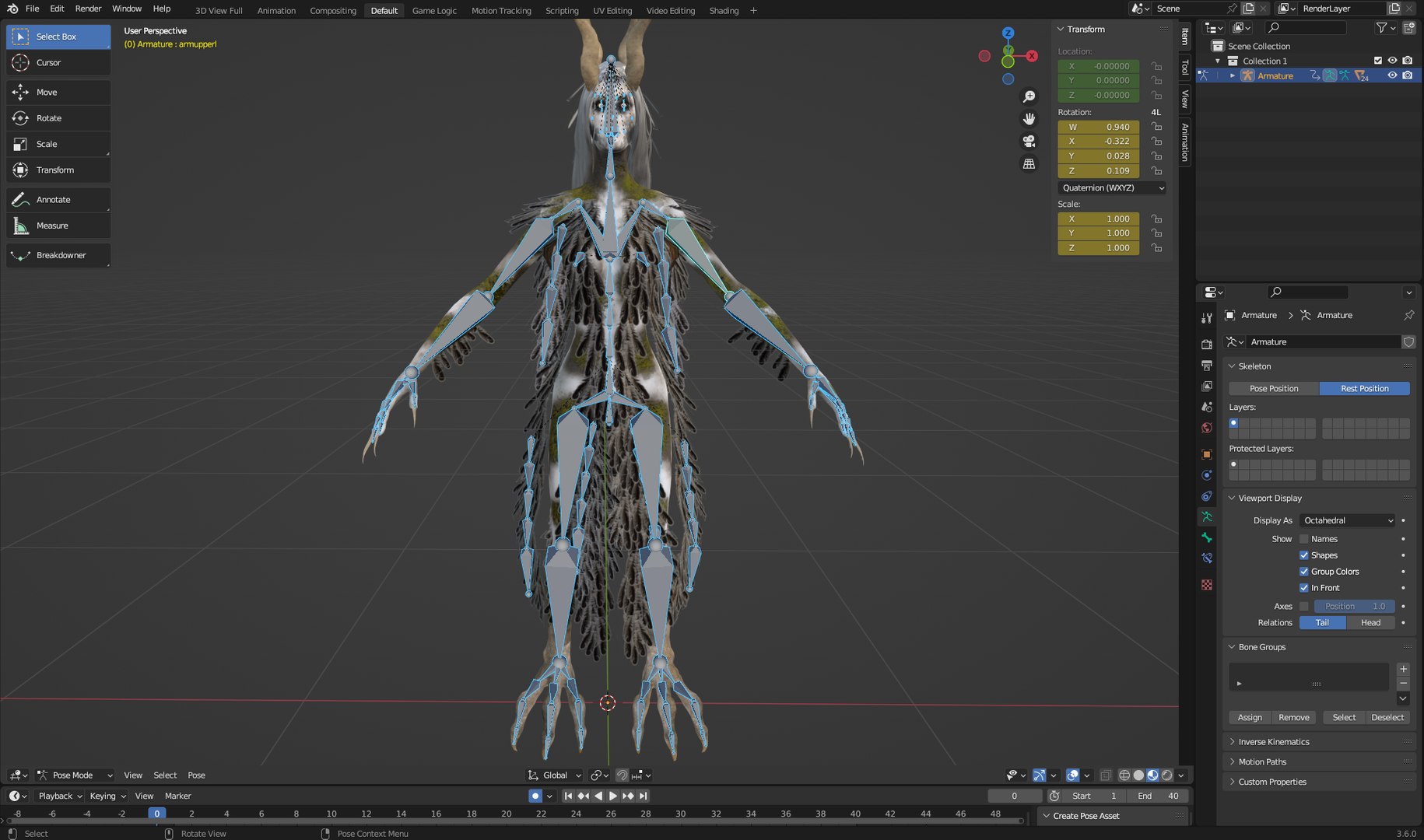The width and height of the screenshot is (1424, 840).
Task: Open the Display As Octahedral dropdown
Action: 1348,520
